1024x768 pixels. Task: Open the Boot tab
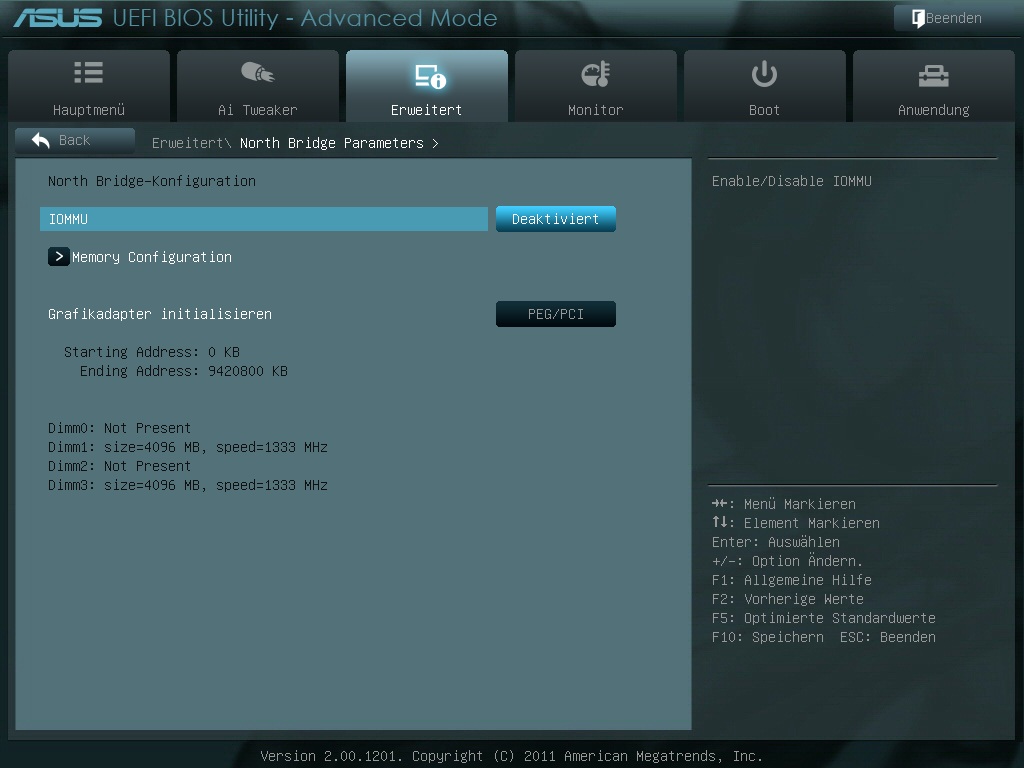pos(764,86)
